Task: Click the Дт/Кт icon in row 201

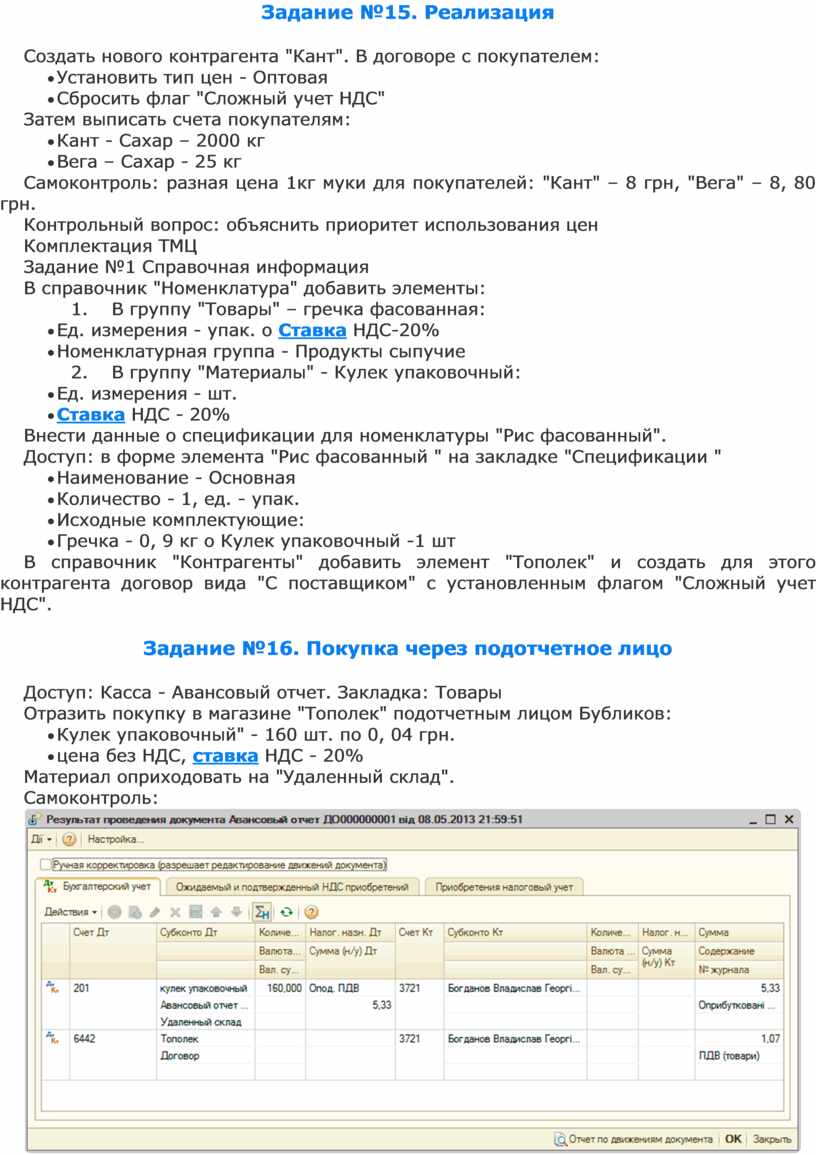Action: (52, 986)
